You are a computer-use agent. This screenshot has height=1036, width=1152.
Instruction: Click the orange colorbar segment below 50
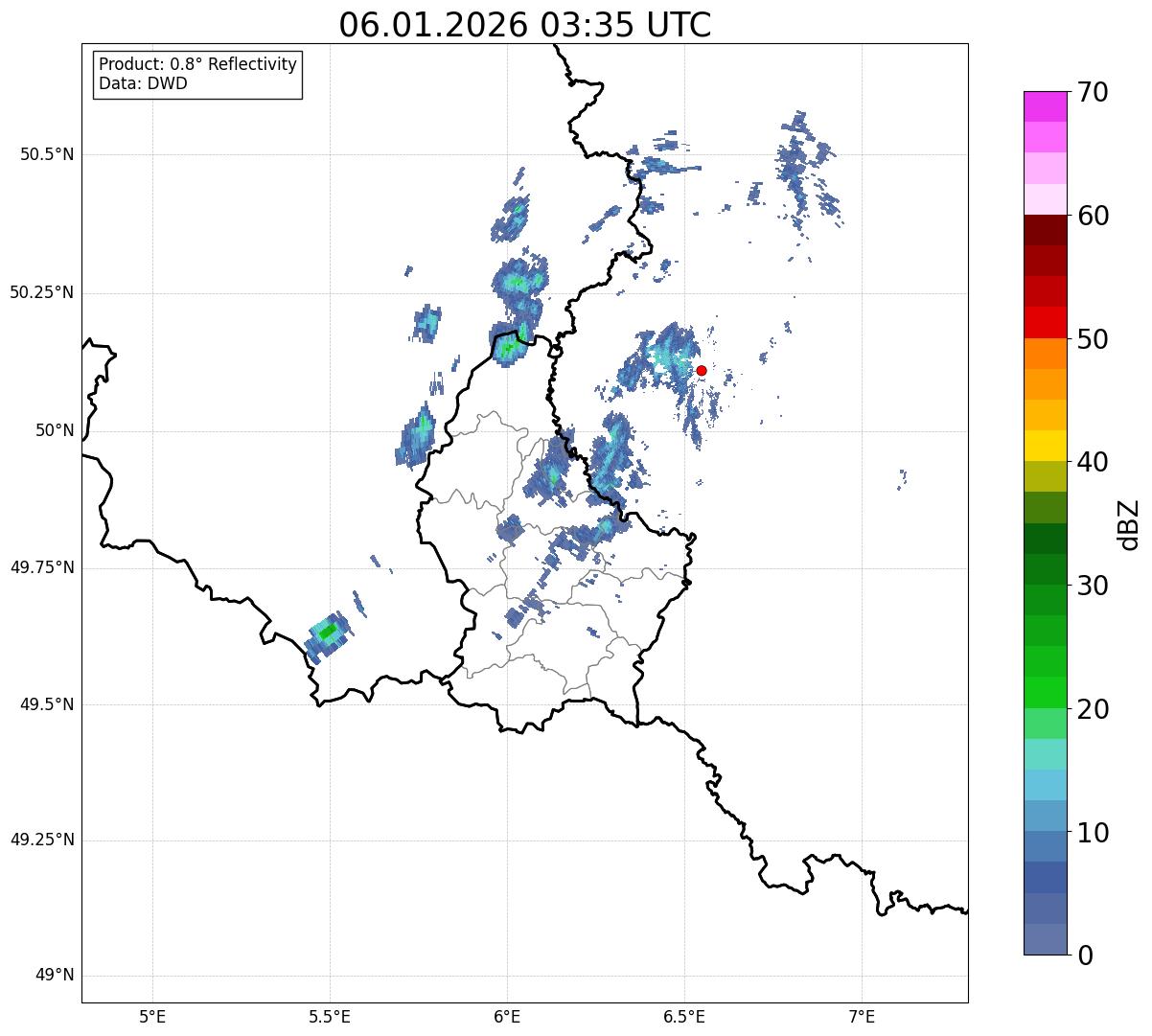coord(1045,354)
